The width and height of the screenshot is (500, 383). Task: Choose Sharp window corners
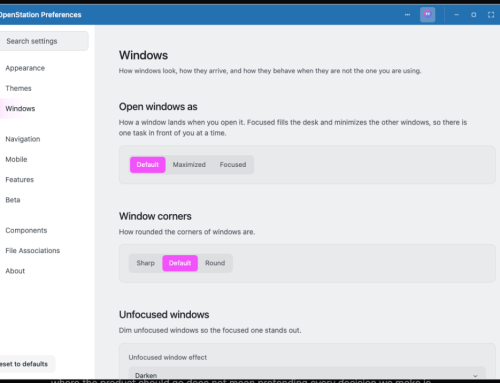tap(146, 263)
